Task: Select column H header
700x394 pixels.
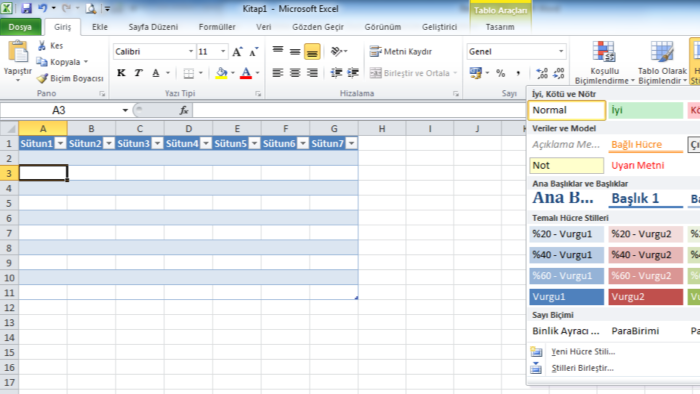Action: coord(382,129)
